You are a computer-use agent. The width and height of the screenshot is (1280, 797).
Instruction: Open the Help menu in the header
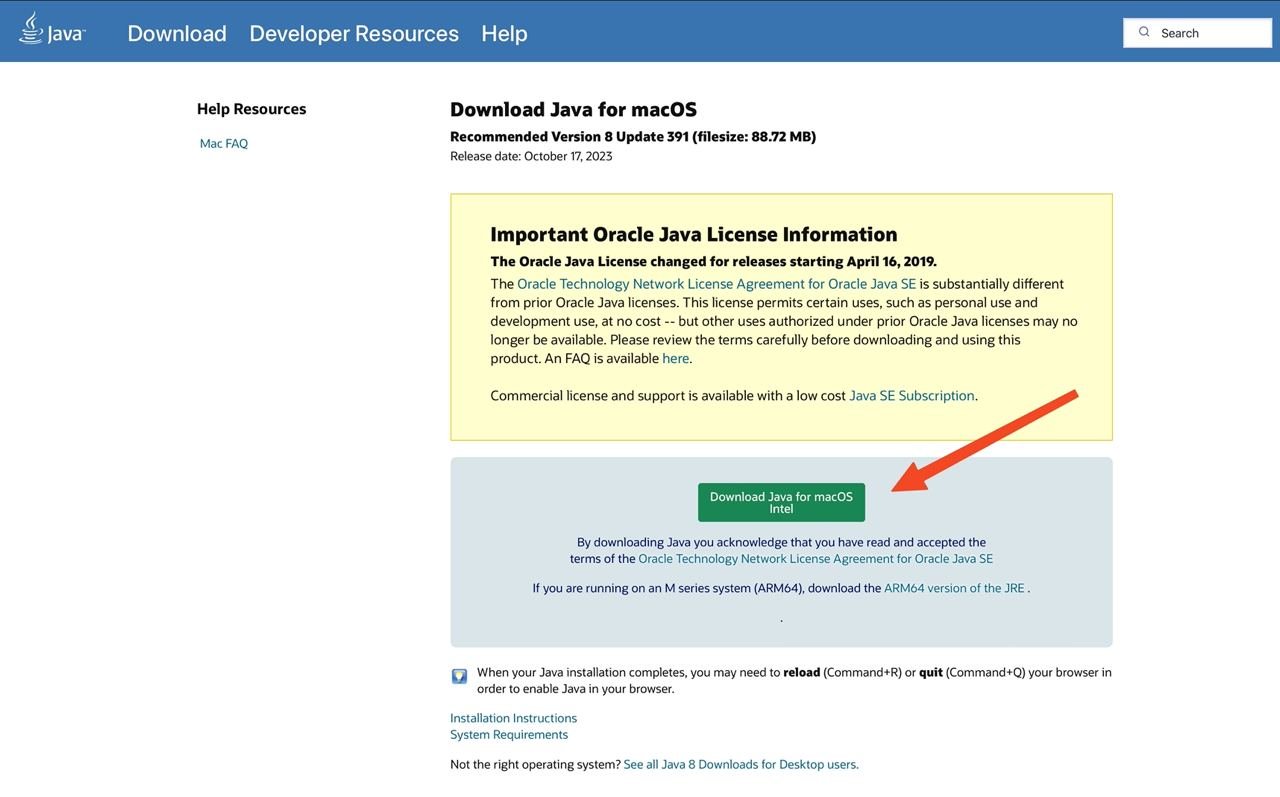point(504,33)
